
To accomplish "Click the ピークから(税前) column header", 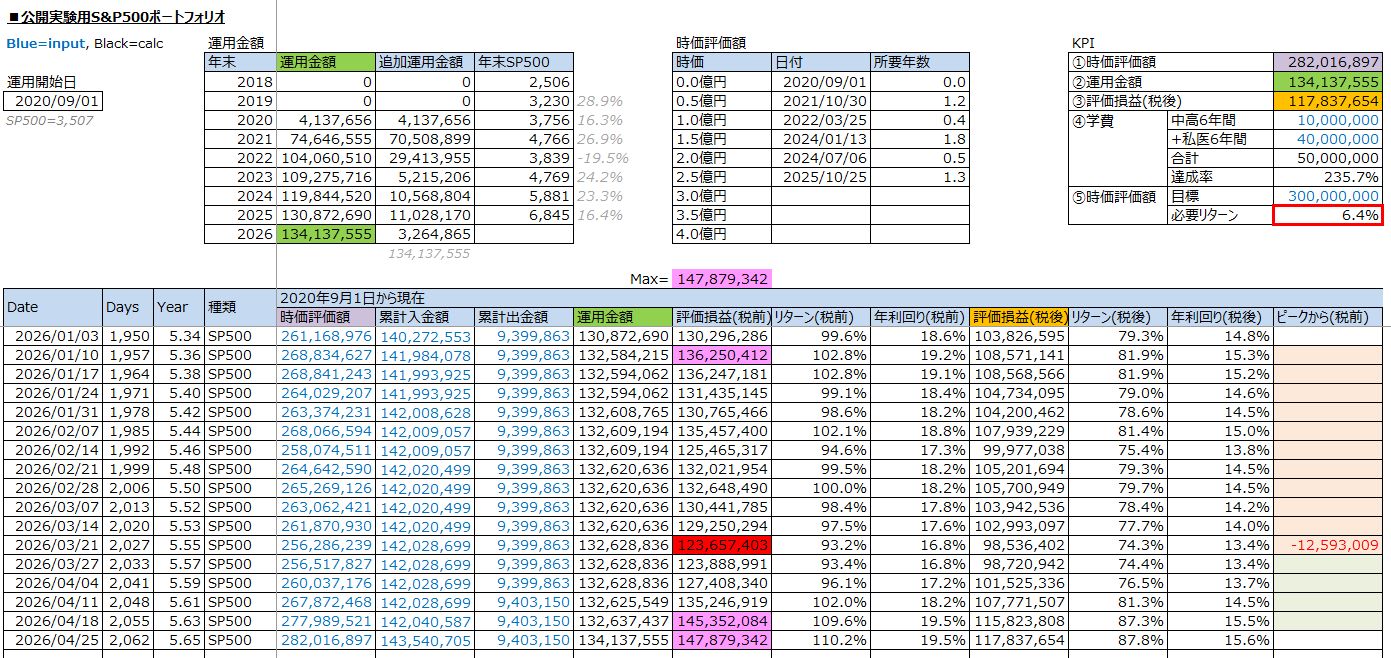I will [x=1328, y=317].
